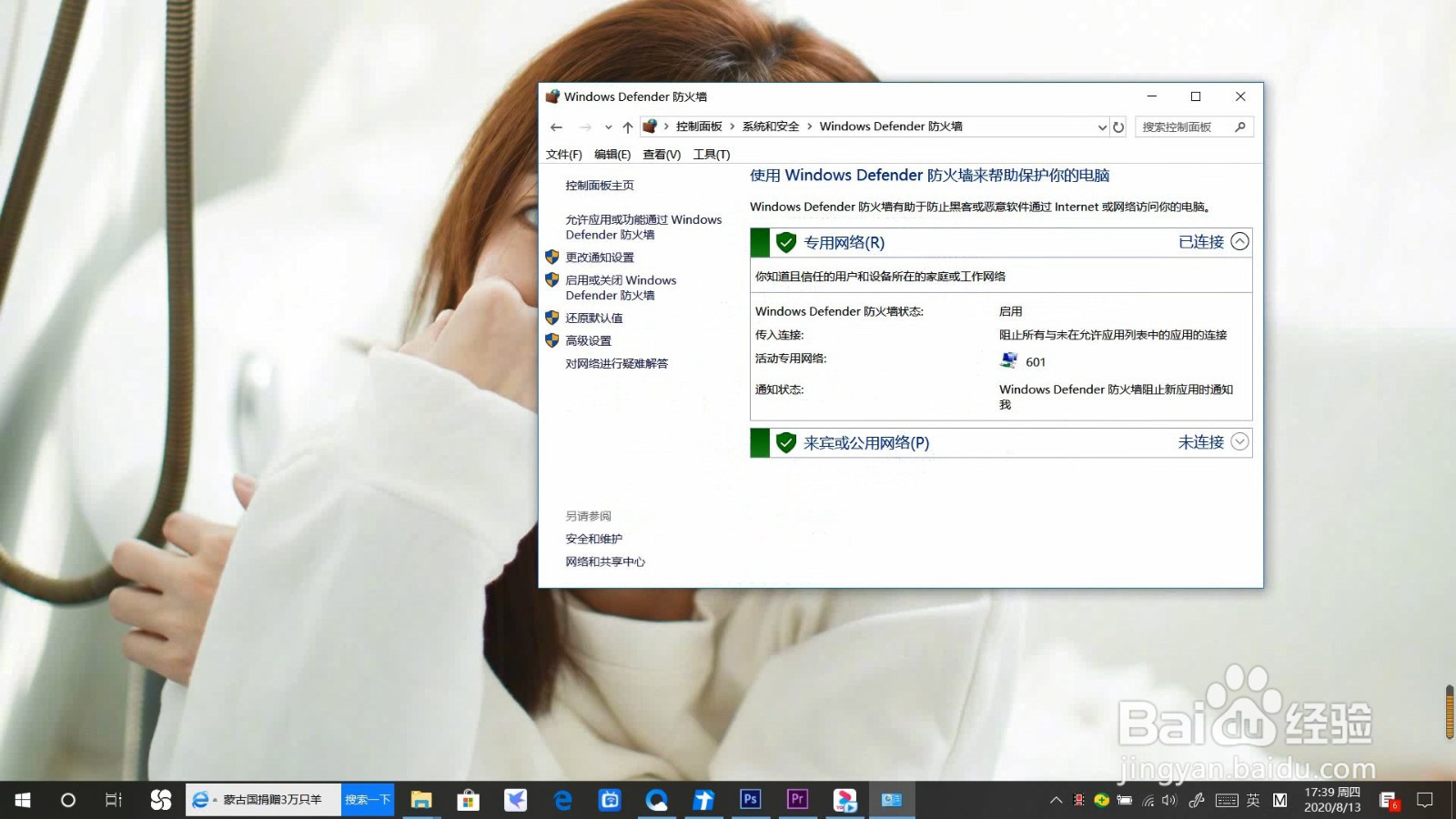The width and height of the screenshot is (1456, 819).
Task: Open 更改通知设置 link
Action: point(600,258)
